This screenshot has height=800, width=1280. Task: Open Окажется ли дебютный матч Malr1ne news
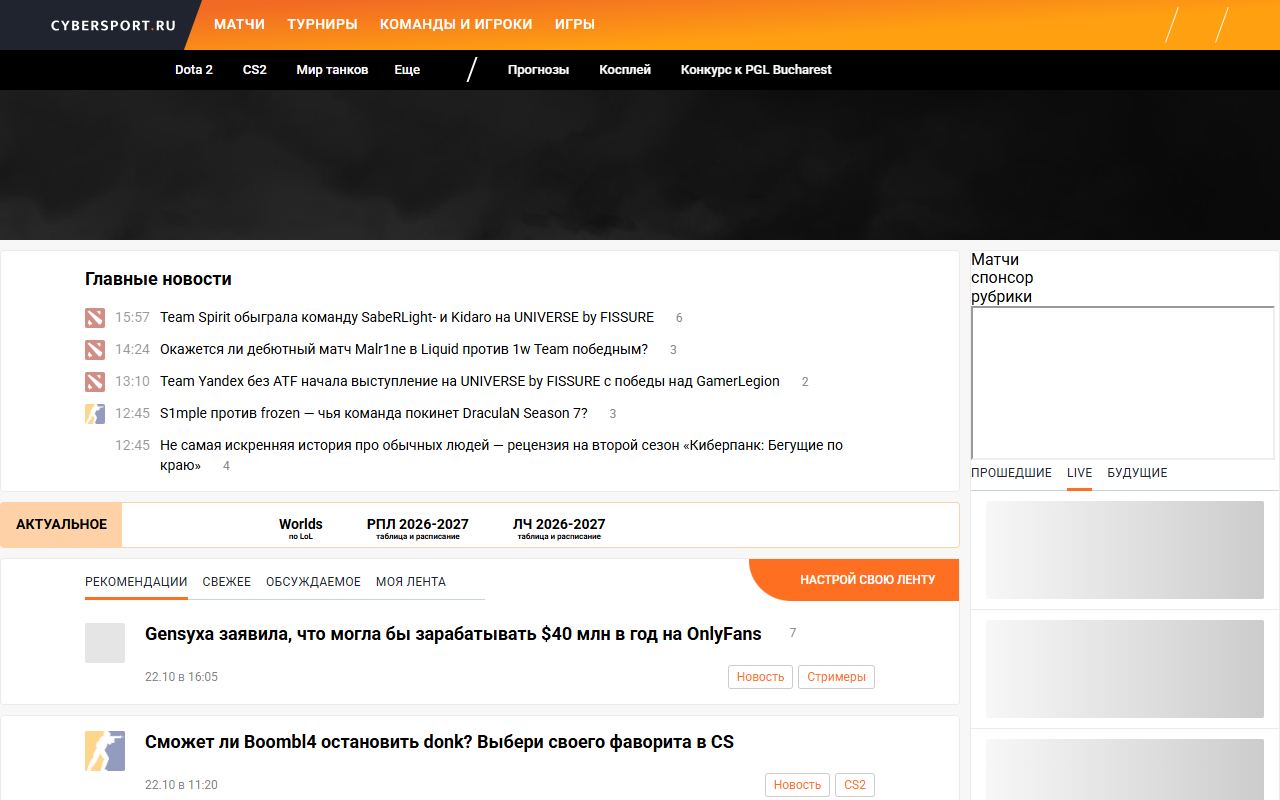point(404,349)
